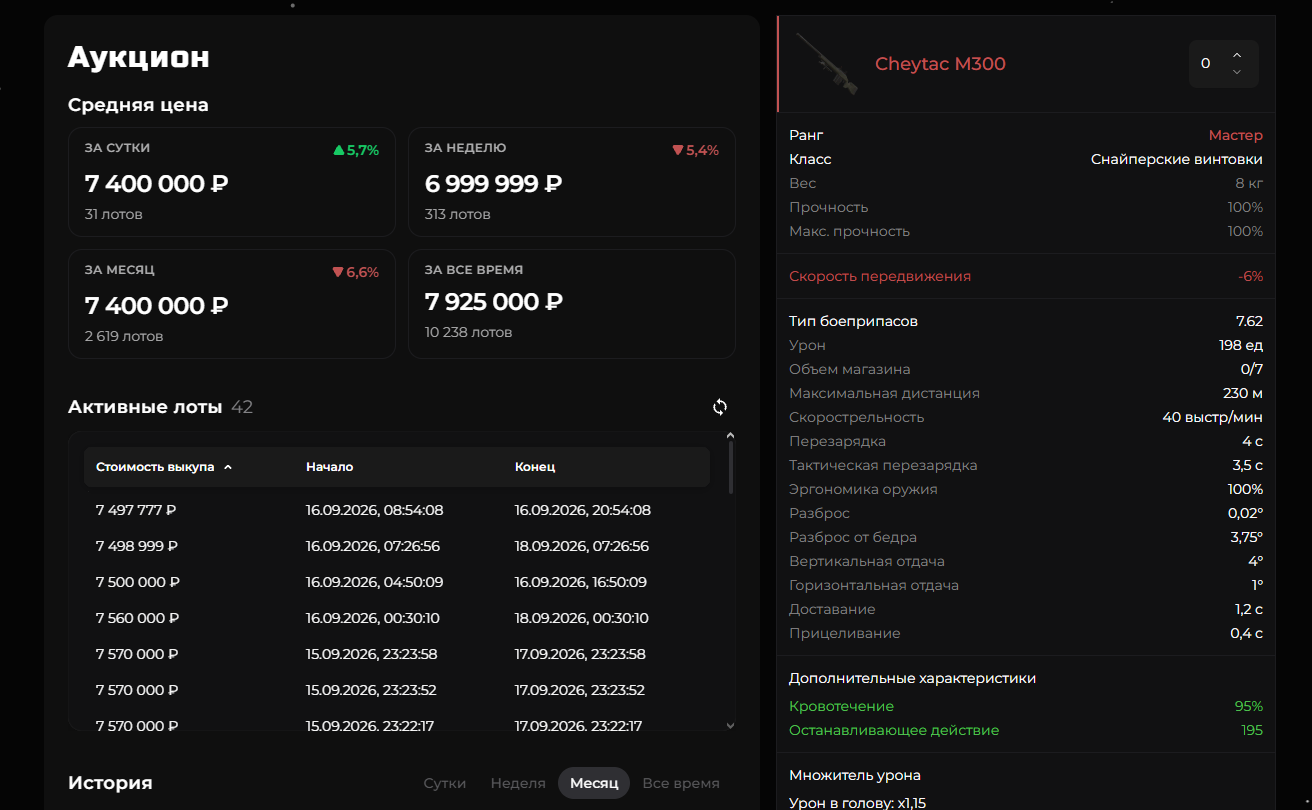Open the За все время price card
Screen dimensions: 1312x810
pyautogui.click(x=572, y=304)
